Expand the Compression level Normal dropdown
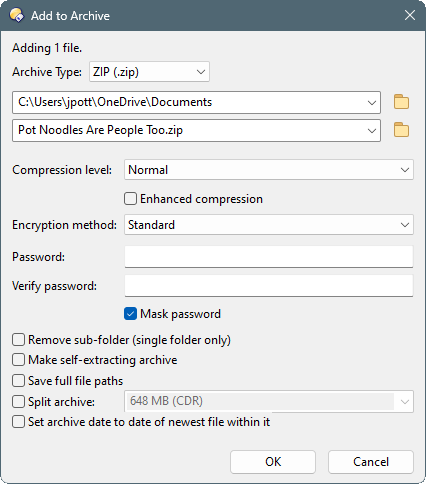Viewport: 426px width, 484px height. [269, 170]
